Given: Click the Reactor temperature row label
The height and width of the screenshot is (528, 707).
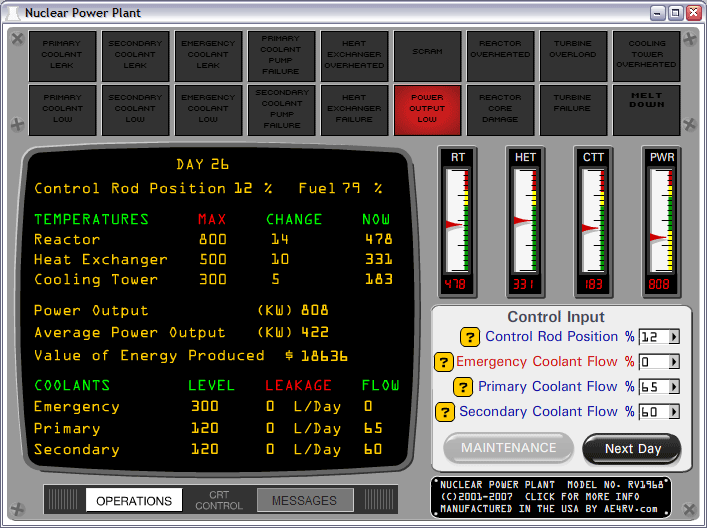Looking at the screenshot, I should (67, 239).
